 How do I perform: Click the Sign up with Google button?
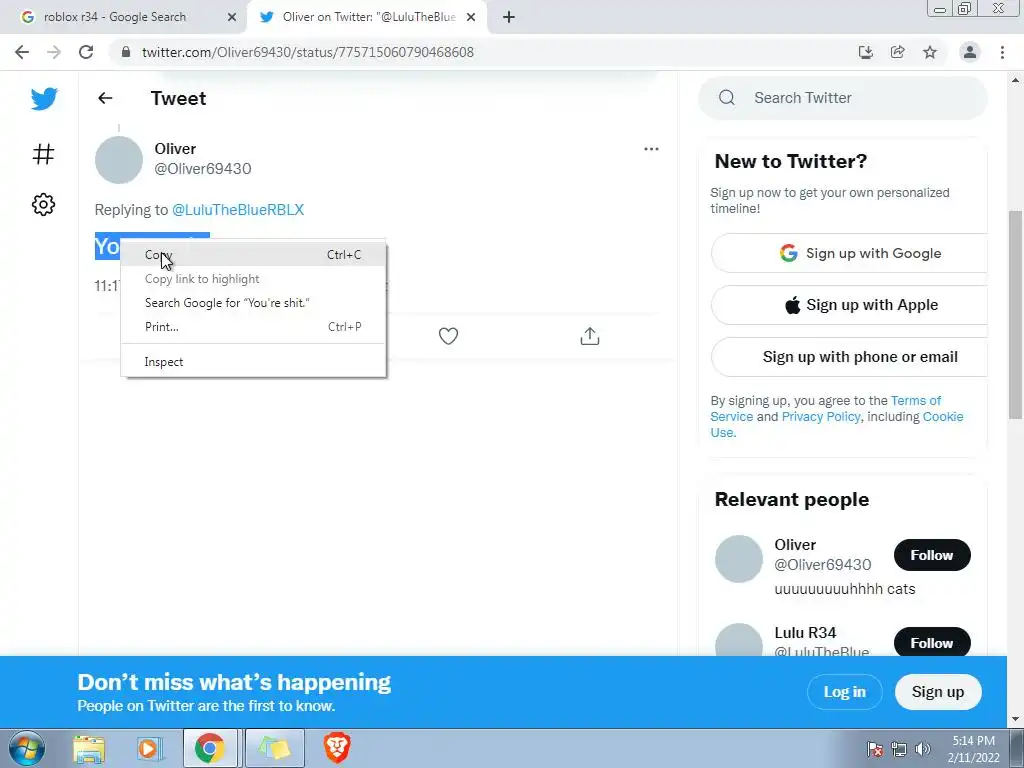[849, 253]
